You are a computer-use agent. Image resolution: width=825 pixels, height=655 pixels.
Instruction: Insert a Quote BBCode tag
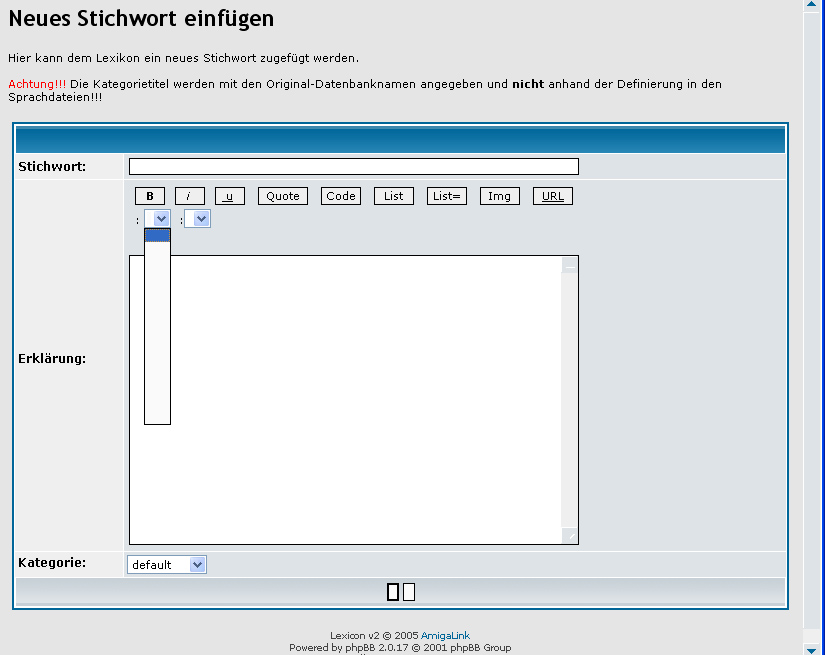pos(282,196)
